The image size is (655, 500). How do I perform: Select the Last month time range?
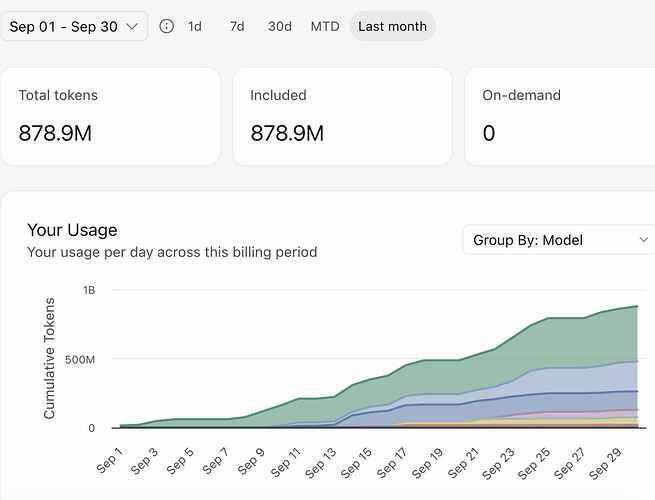tap(393, 26)
